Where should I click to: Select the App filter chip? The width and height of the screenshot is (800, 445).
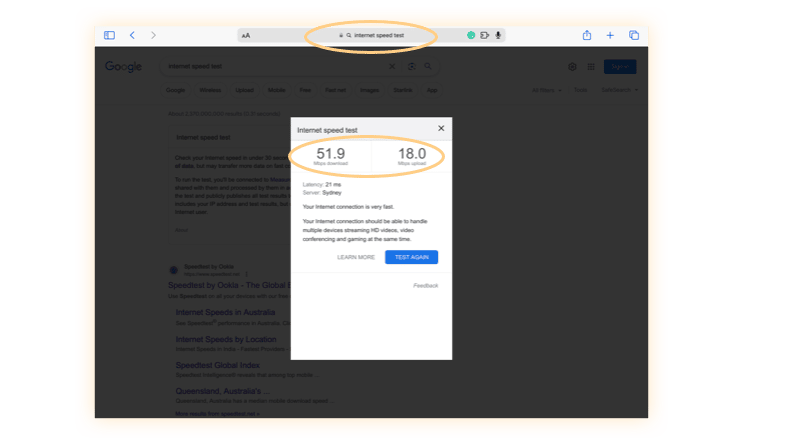point(432,90)
